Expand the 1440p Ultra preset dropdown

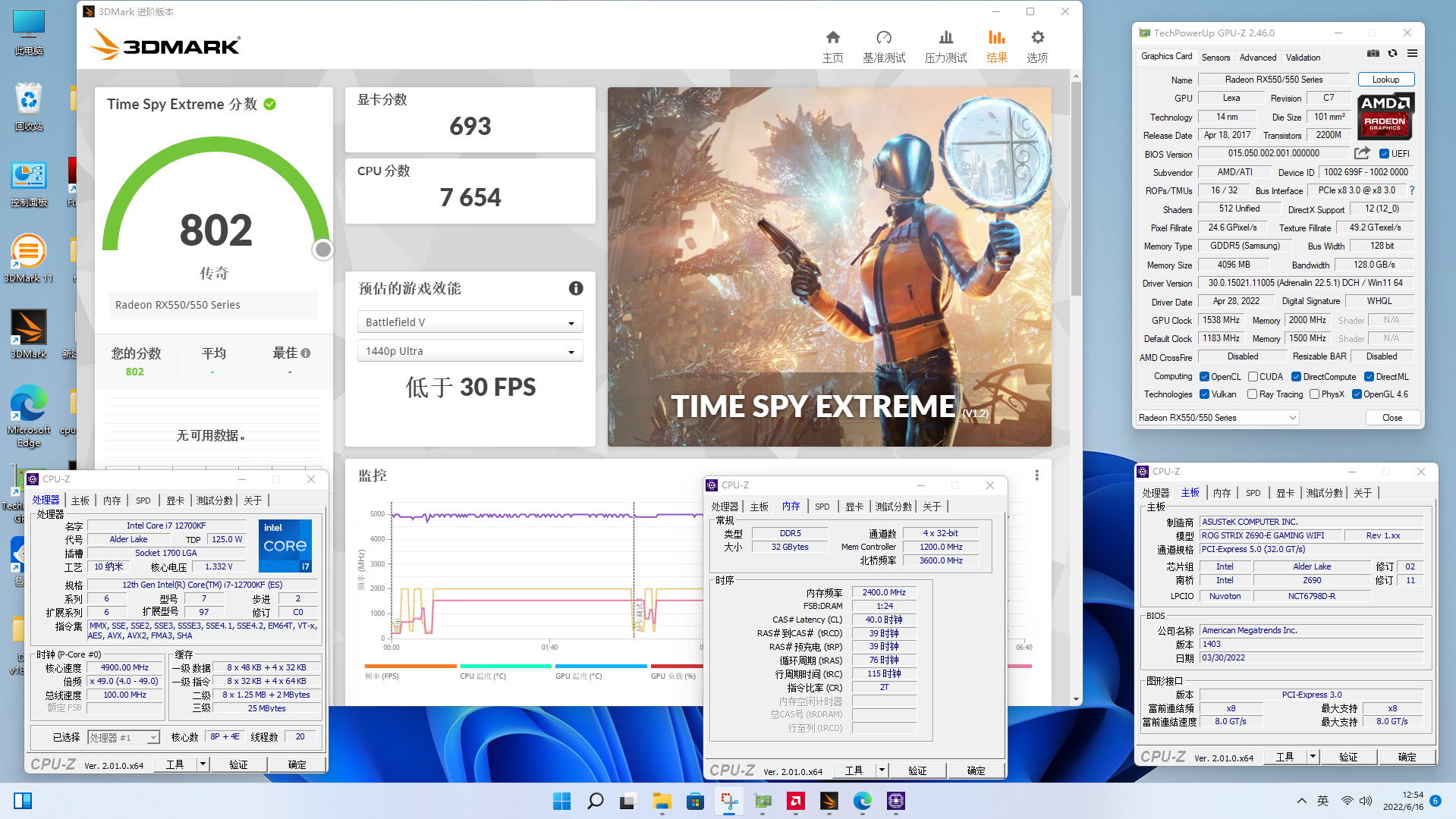470,351
